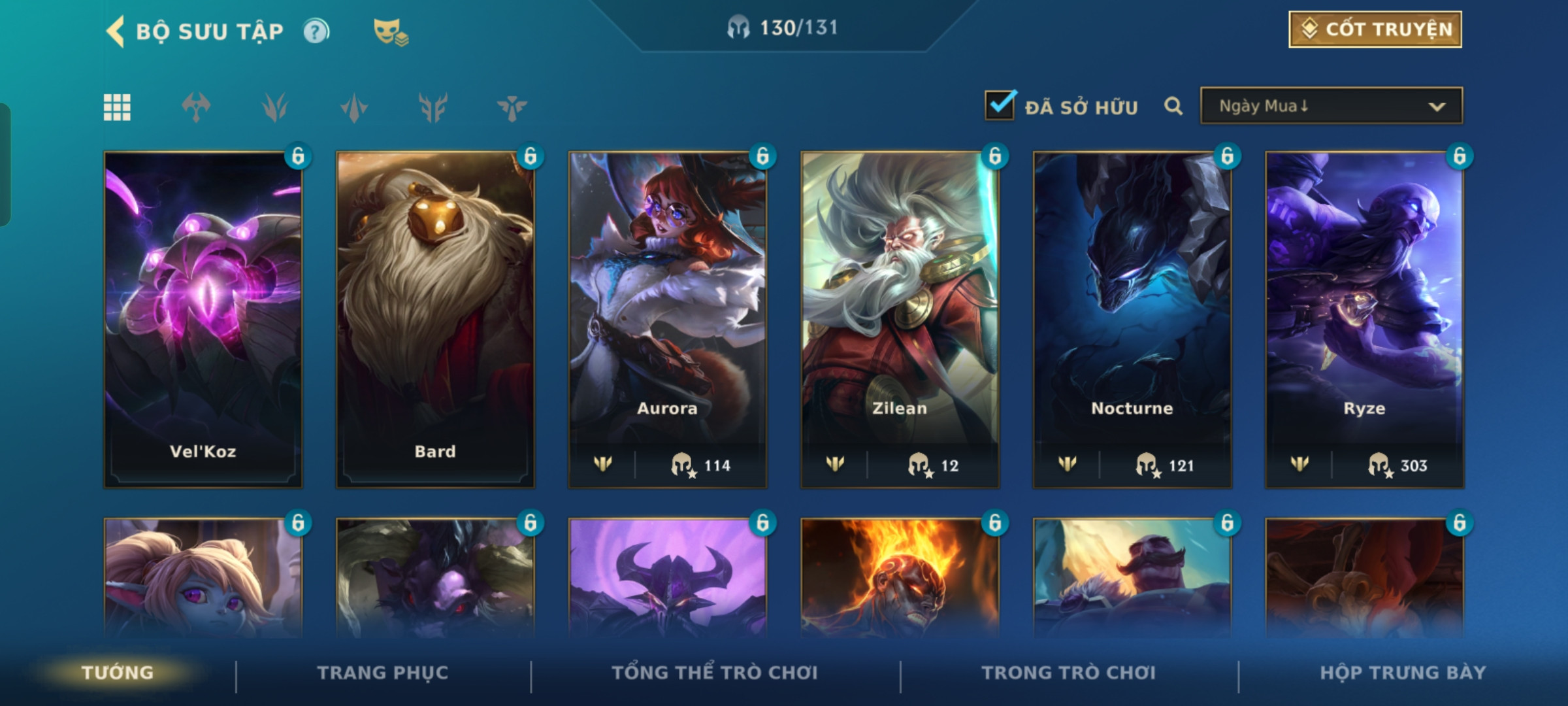Go back using the Bộ Sưu Tập arrow
This screenshot has width=1568, height=706.
[x=116, y=31]
